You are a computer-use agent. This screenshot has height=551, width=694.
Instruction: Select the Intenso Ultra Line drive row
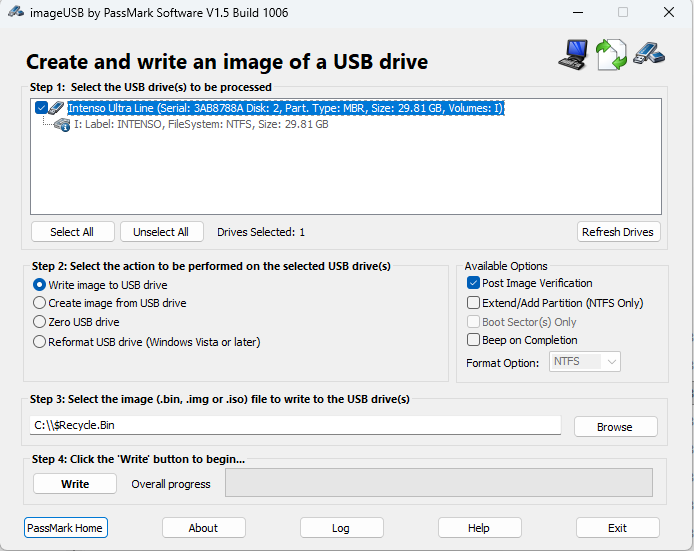pos(285,108)
